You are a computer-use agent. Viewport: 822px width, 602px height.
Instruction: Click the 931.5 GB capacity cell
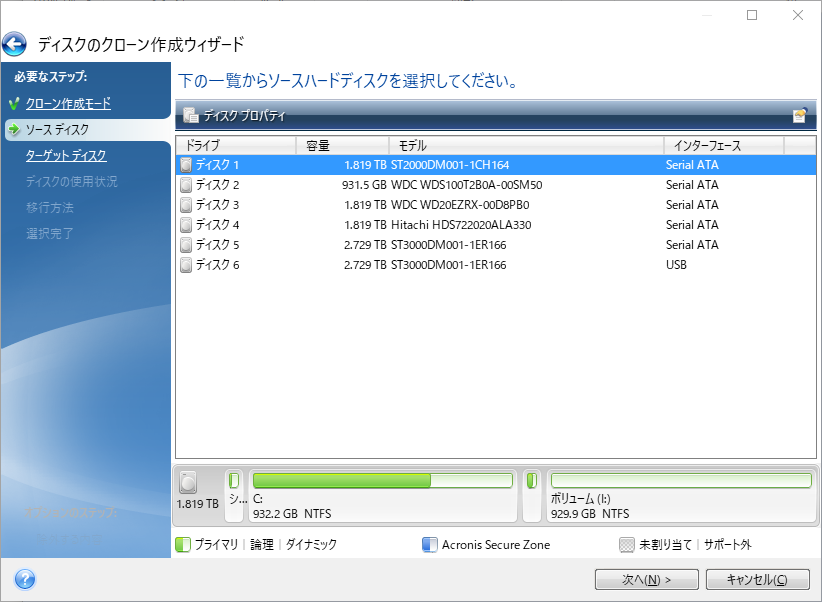point(364,185)
